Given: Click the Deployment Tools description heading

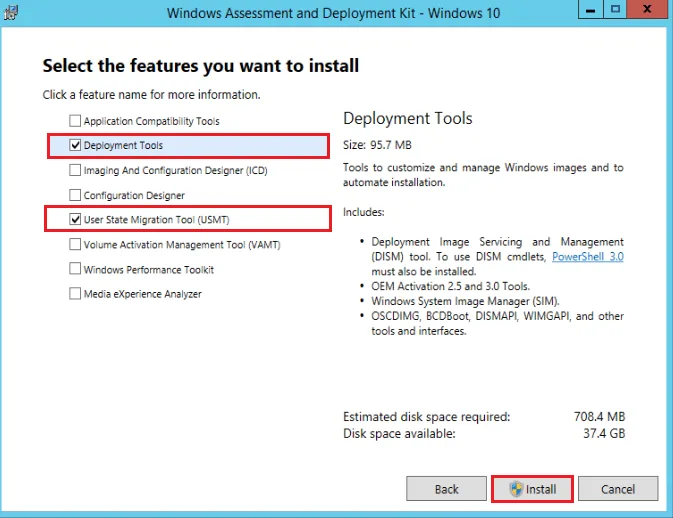Looking at the screenshot, I should pyautogui.click(x=408, y=118).
